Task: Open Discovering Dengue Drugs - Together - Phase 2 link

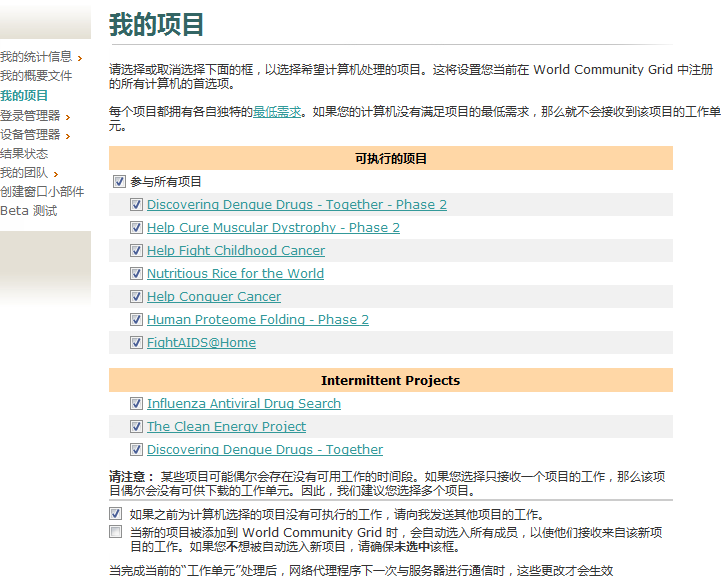Action: pos(297,205)
